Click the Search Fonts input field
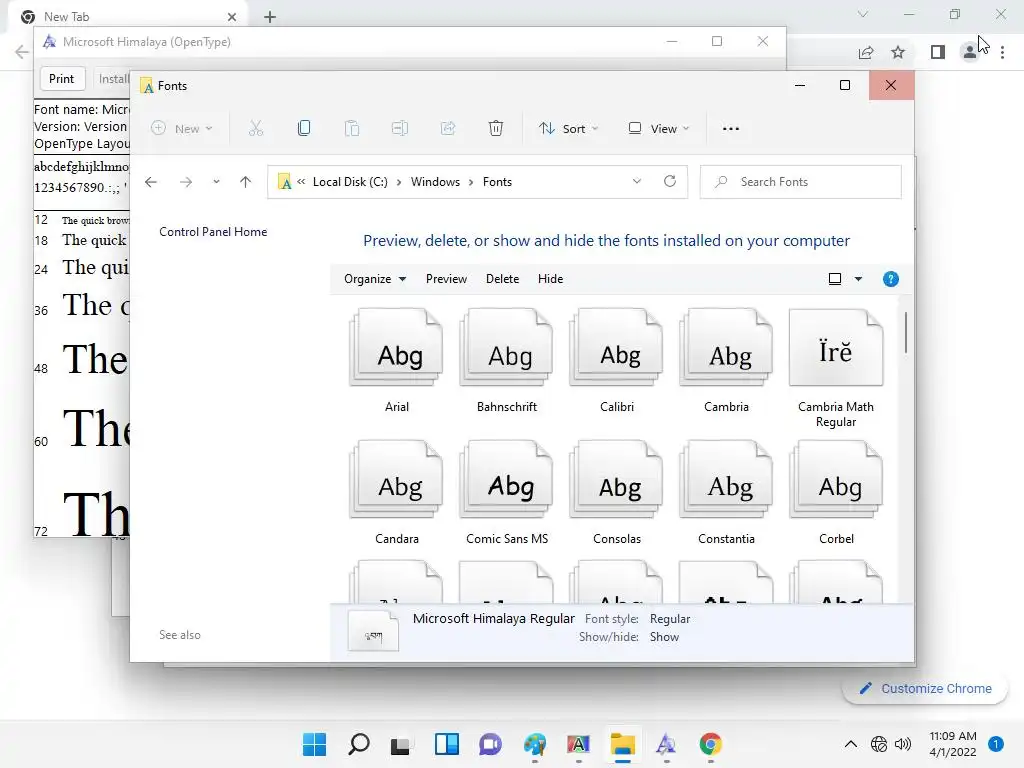This screenshot has width=1024, height=768. point(801,182)
